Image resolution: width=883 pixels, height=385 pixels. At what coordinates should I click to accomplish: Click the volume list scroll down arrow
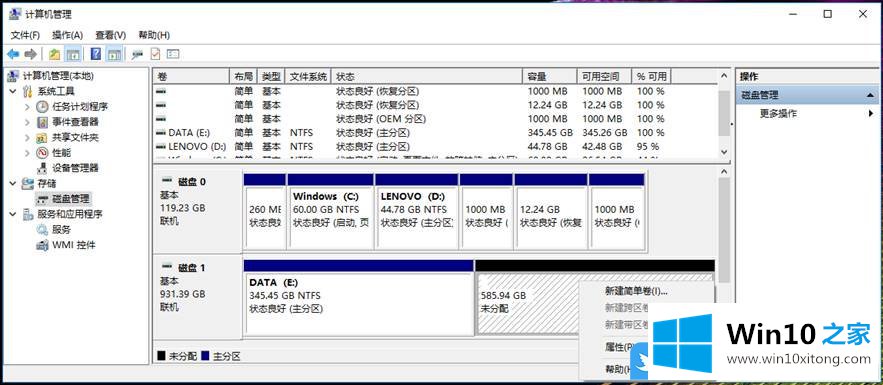(x=724, y=152)
